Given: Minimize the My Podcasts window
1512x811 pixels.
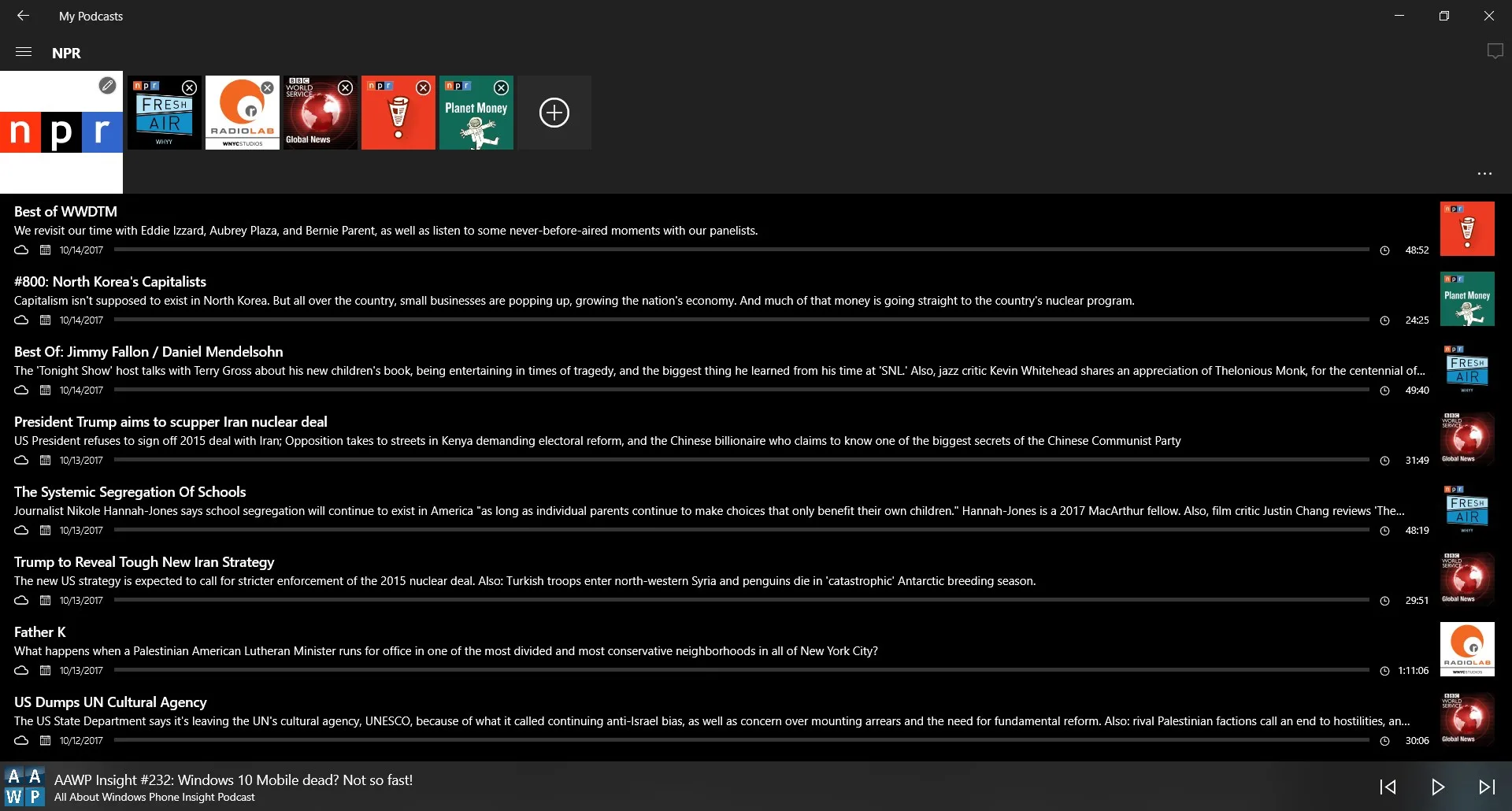Looking at the screenshot, I should pos(1399,16).
